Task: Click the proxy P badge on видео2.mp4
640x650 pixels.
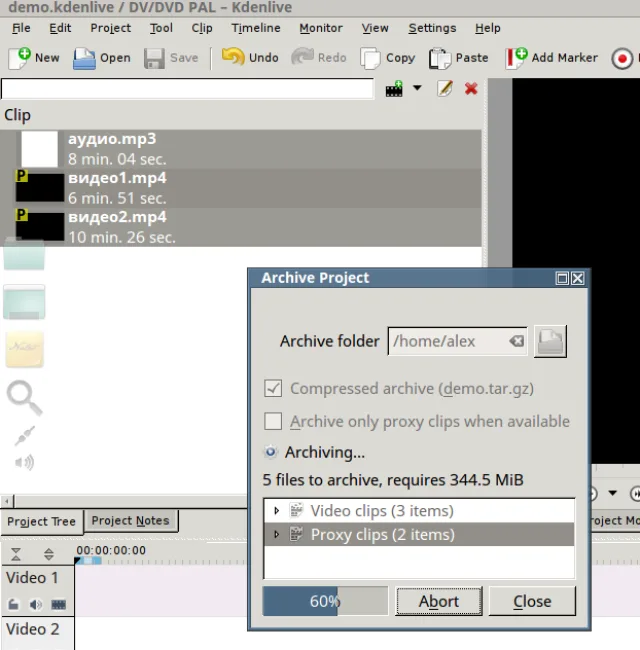Action: (22, 215)
